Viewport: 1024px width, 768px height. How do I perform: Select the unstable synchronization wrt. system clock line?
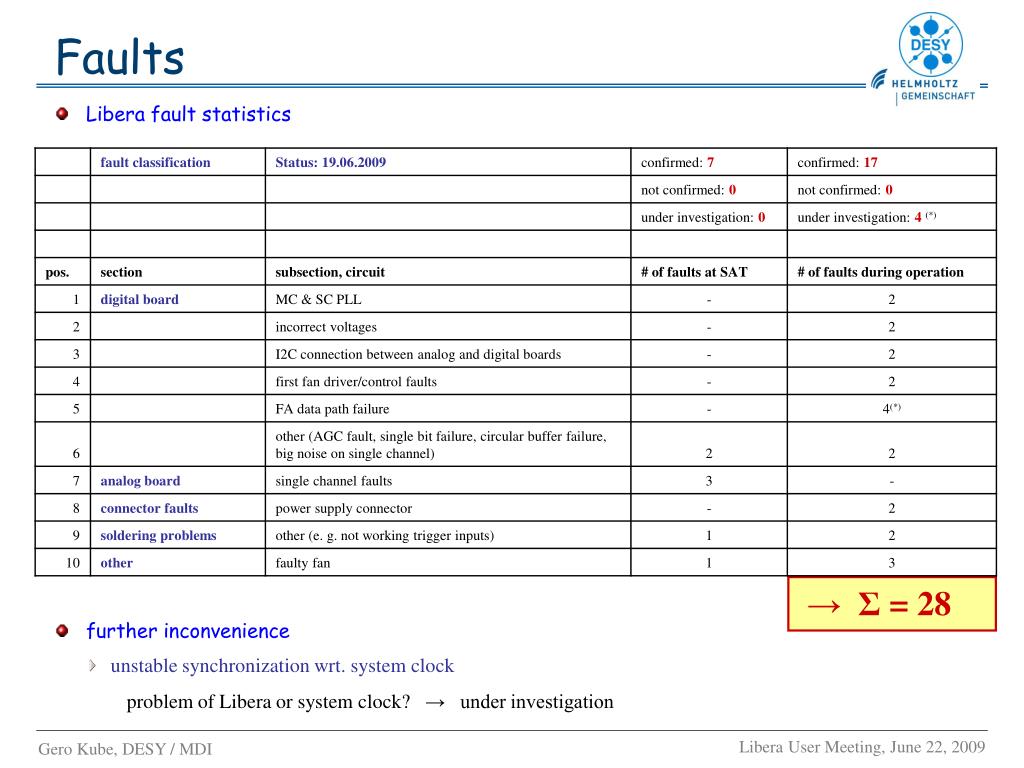tap(281, 665)
